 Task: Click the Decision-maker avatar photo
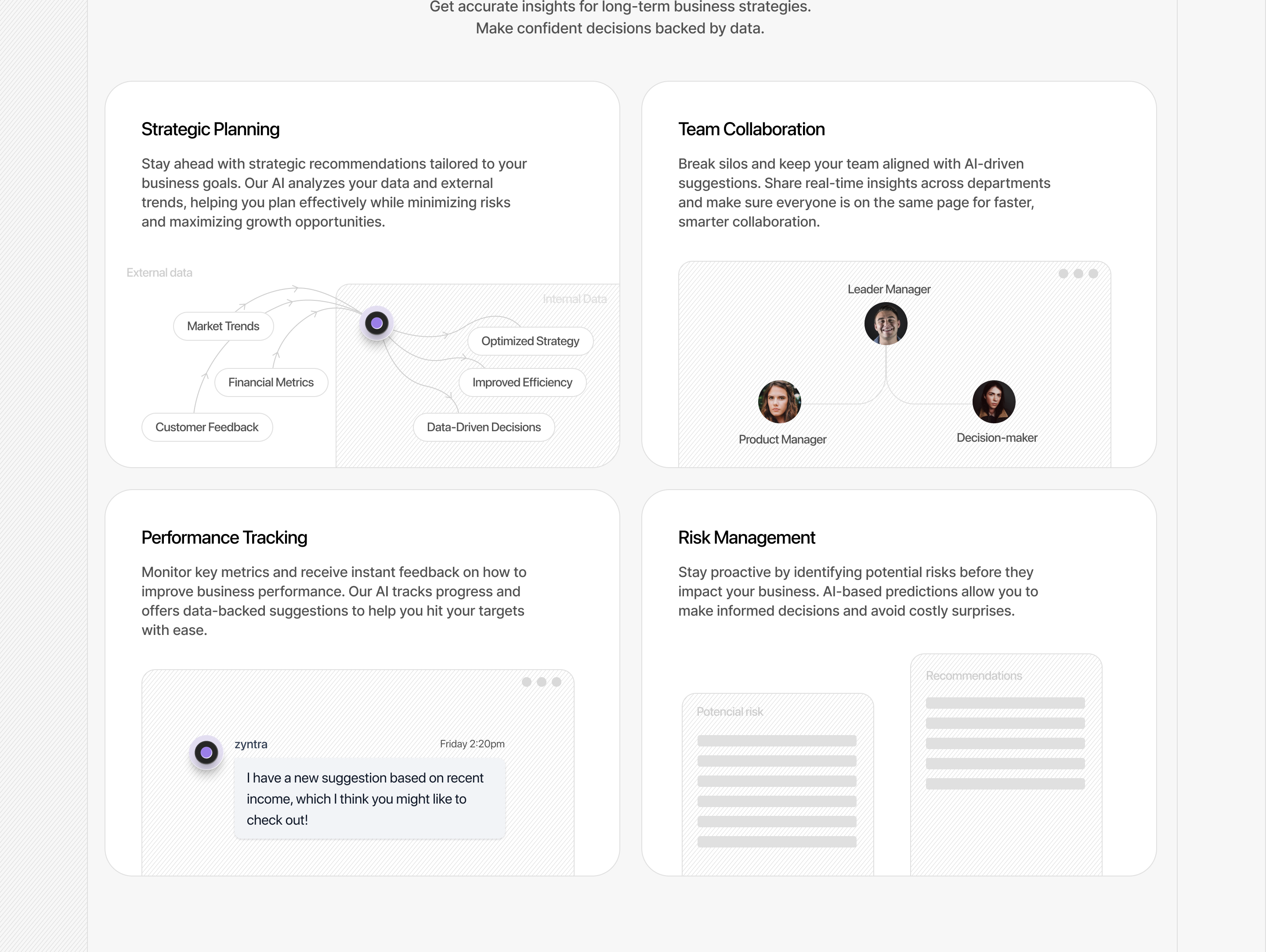click(994, 402)
